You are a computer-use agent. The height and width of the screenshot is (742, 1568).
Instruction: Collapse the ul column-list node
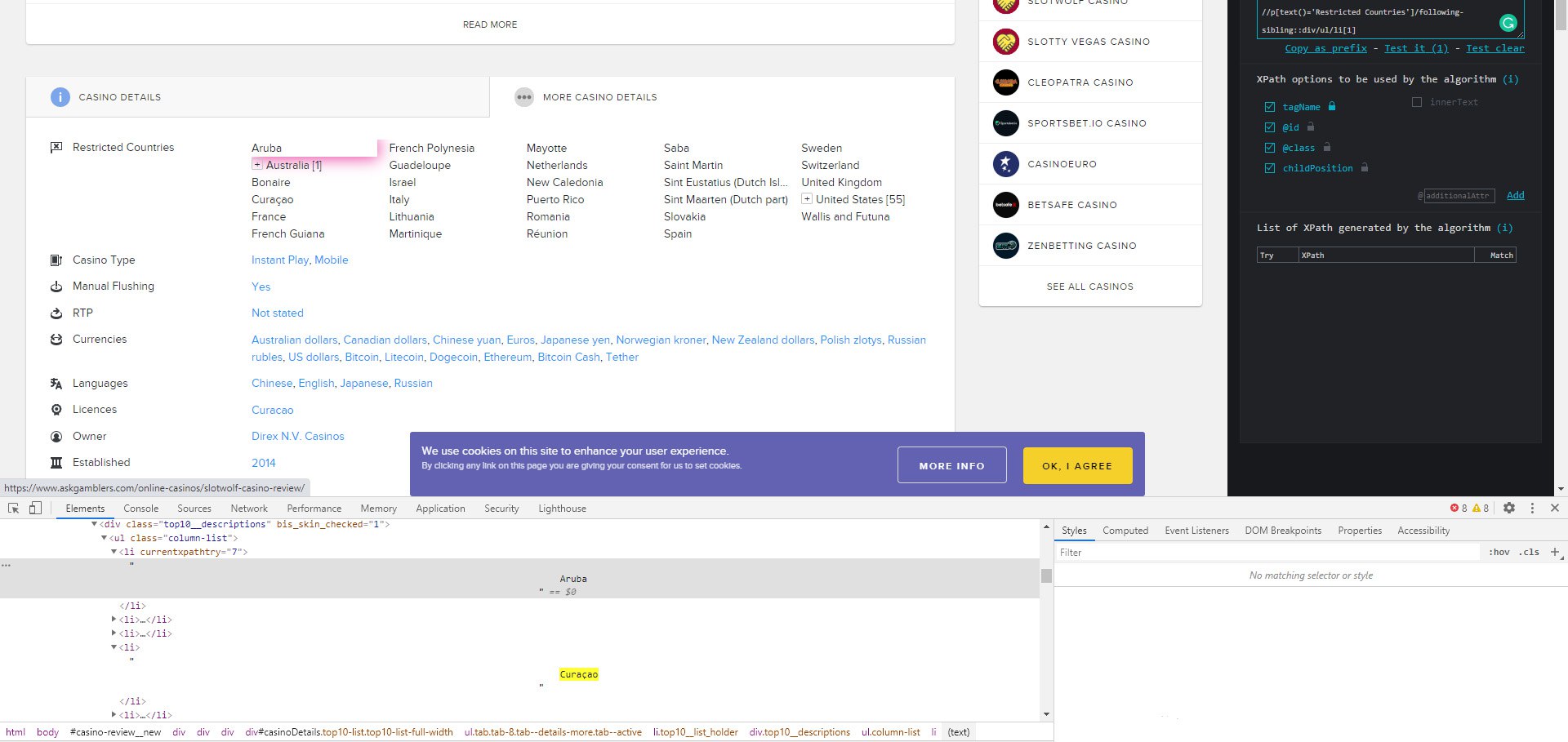coord(105,538)
